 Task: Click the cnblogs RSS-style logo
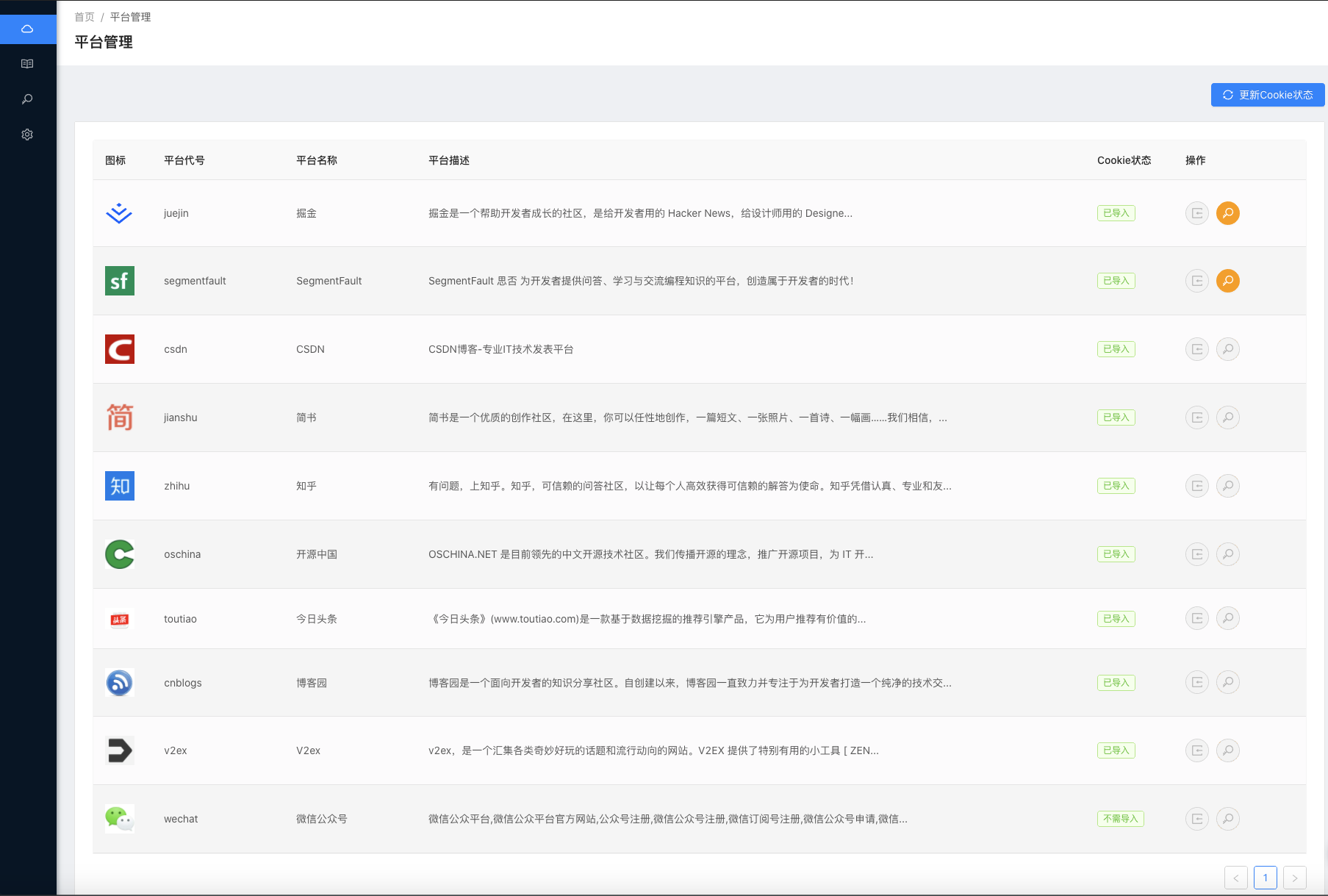point(120,683)
